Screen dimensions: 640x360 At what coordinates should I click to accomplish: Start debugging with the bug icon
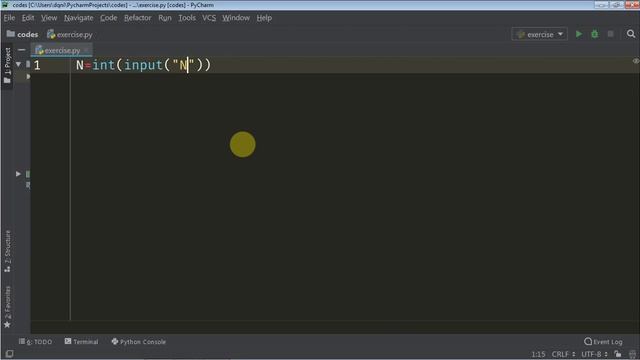[x=595, y=34]
